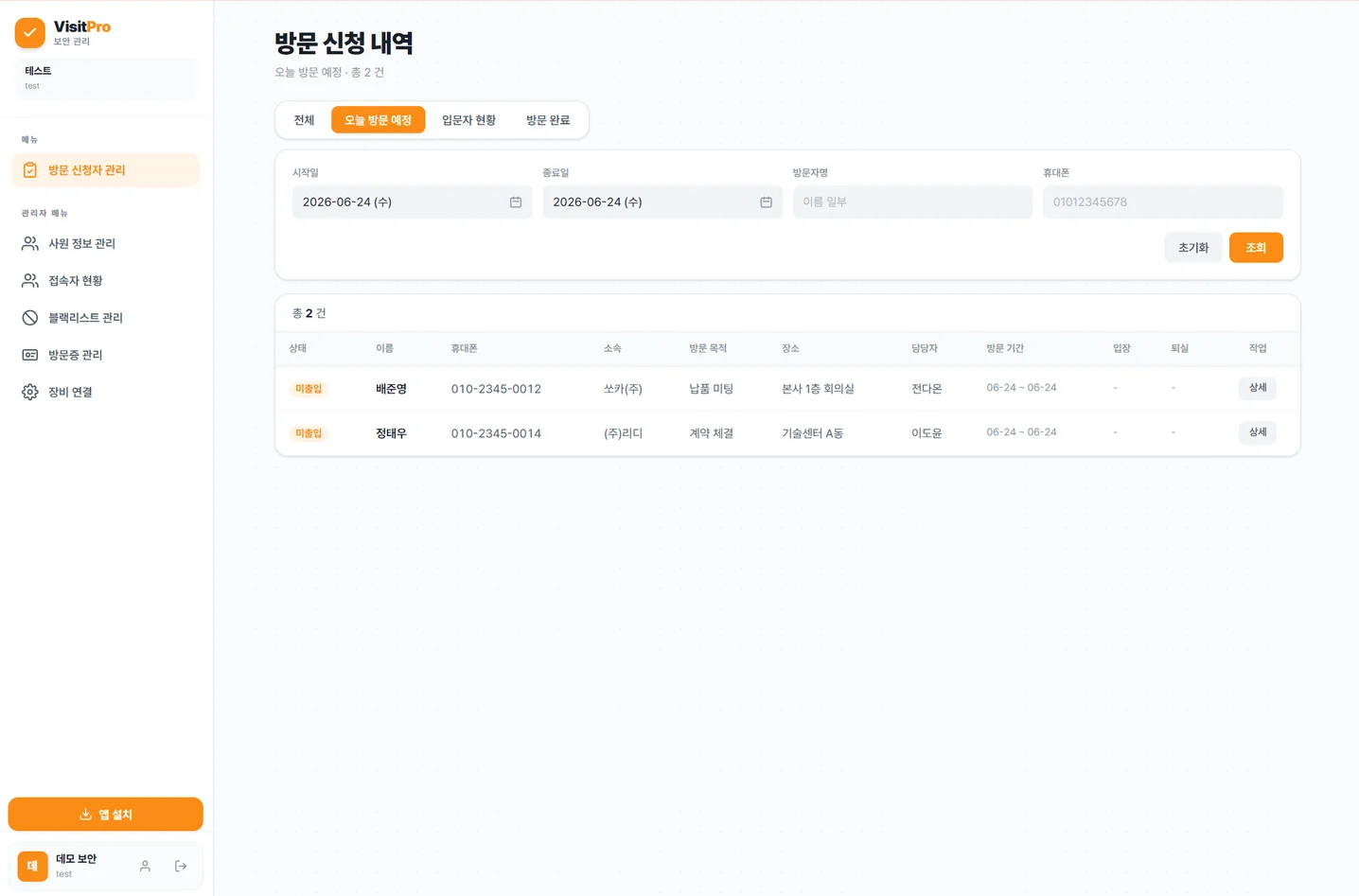Click download icon in 앱 설치 button
1359x896 pixels.
click(85, 815)
